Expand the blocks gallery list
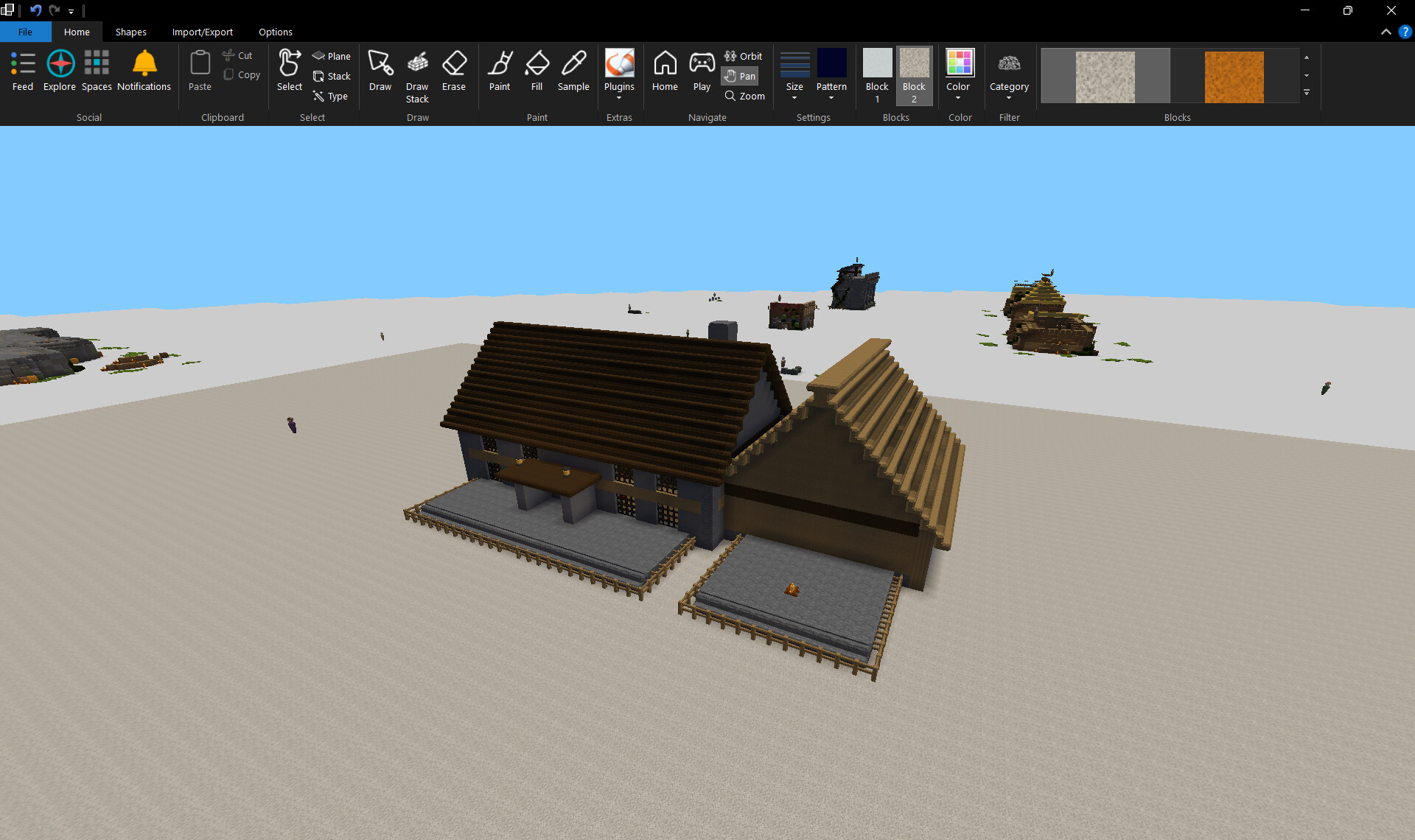Screen dimensions: 1415x840 pos(1307,93)
